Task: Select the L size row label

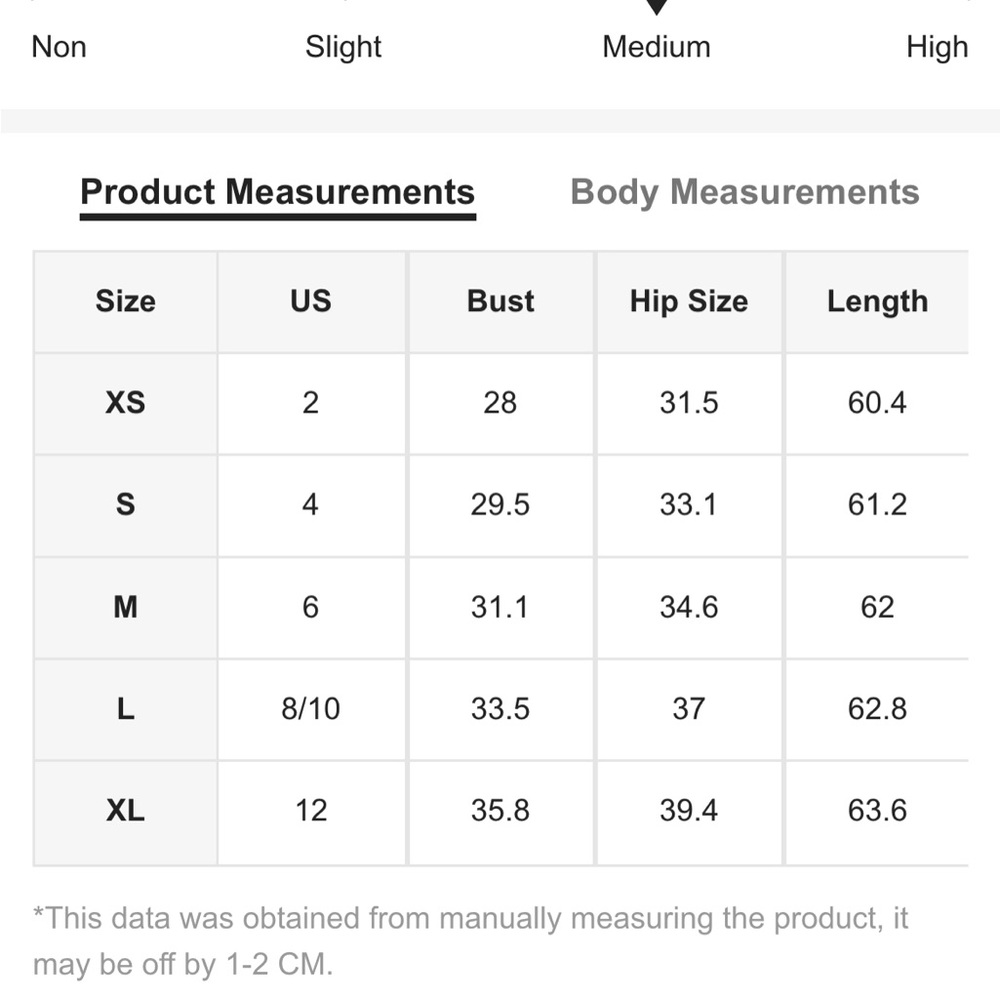Action: [x=126, y=709]
